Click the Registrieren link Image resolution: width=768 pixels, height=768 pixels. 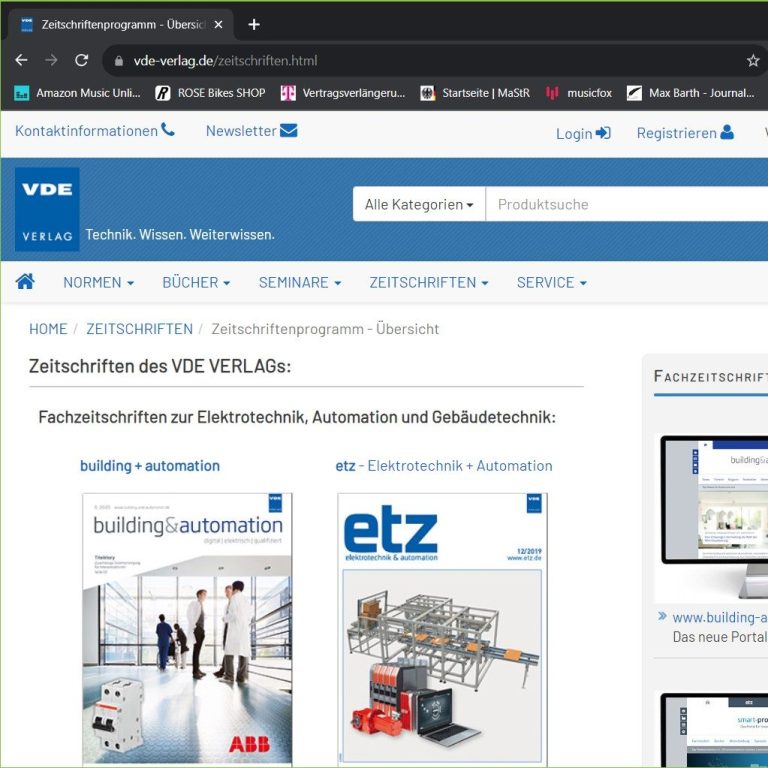(x=685, y=133)
